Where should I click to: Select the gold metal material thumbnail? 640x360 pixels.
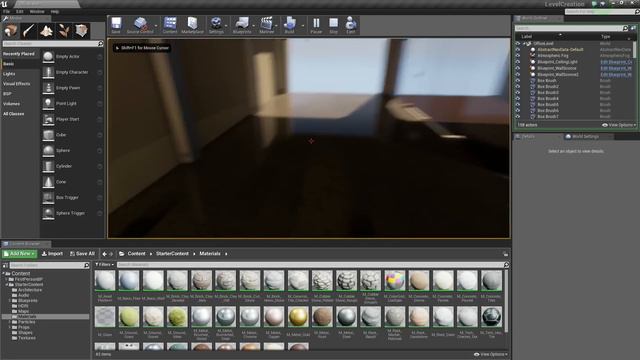point(298,317)
